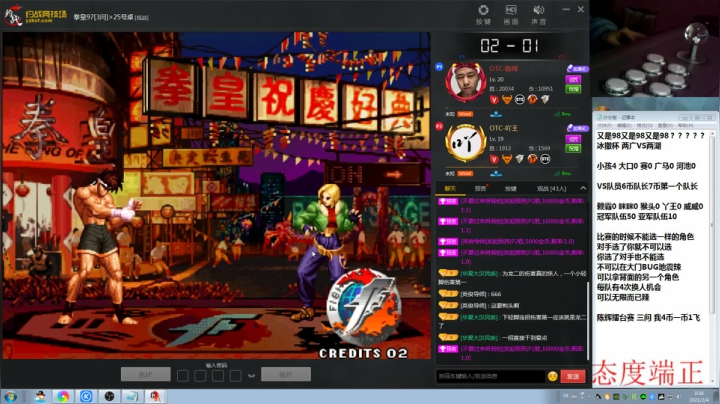Click the green ping indicator for OTC-吖王
Viewport: 720px width, 404px height.
pyautogui.click(x=562, y=174)
